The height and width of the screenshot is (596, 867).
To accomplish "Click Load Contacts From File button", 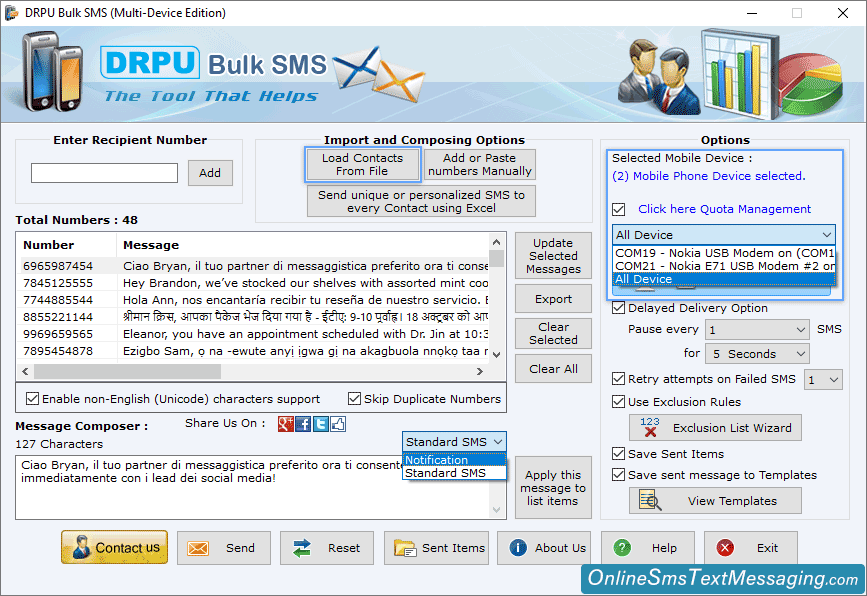I will (362, 165).
